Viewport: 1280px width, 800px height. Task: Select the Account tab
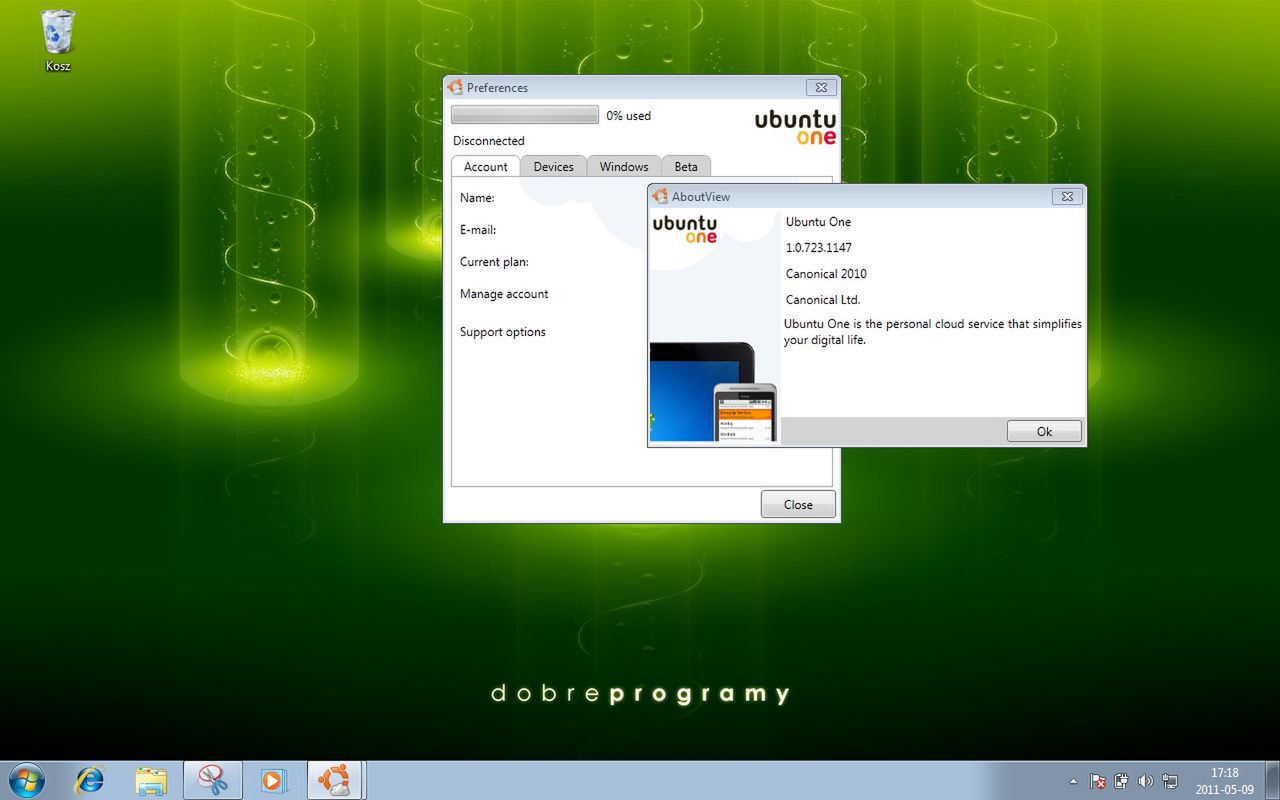click(485, 166)
